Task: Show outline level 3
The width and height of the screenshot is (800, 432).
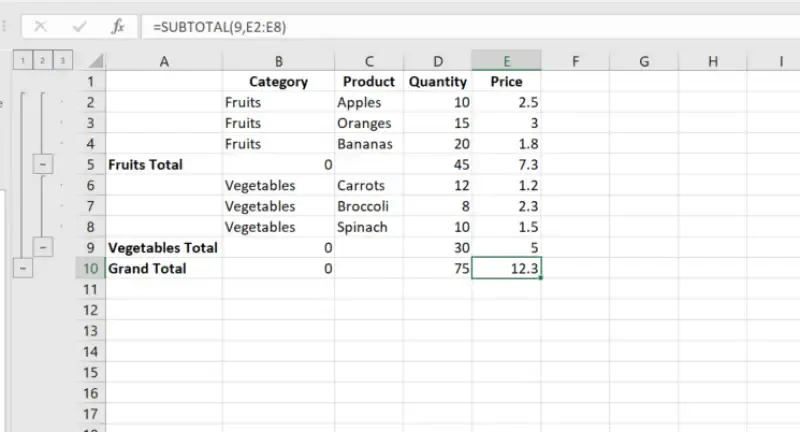Action: [64, 62]
